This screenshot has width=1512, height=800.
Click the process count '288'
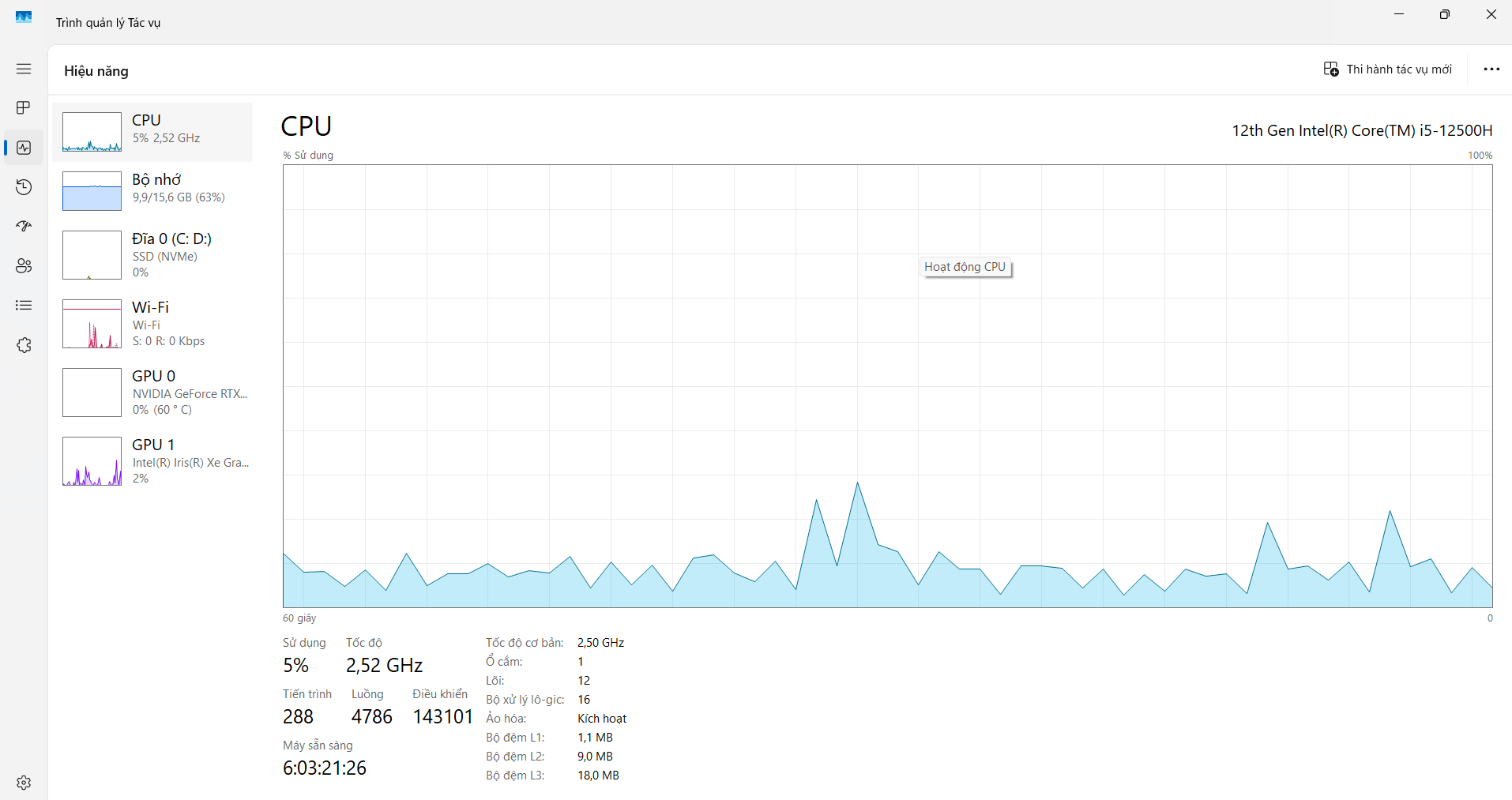click(298, 717)
